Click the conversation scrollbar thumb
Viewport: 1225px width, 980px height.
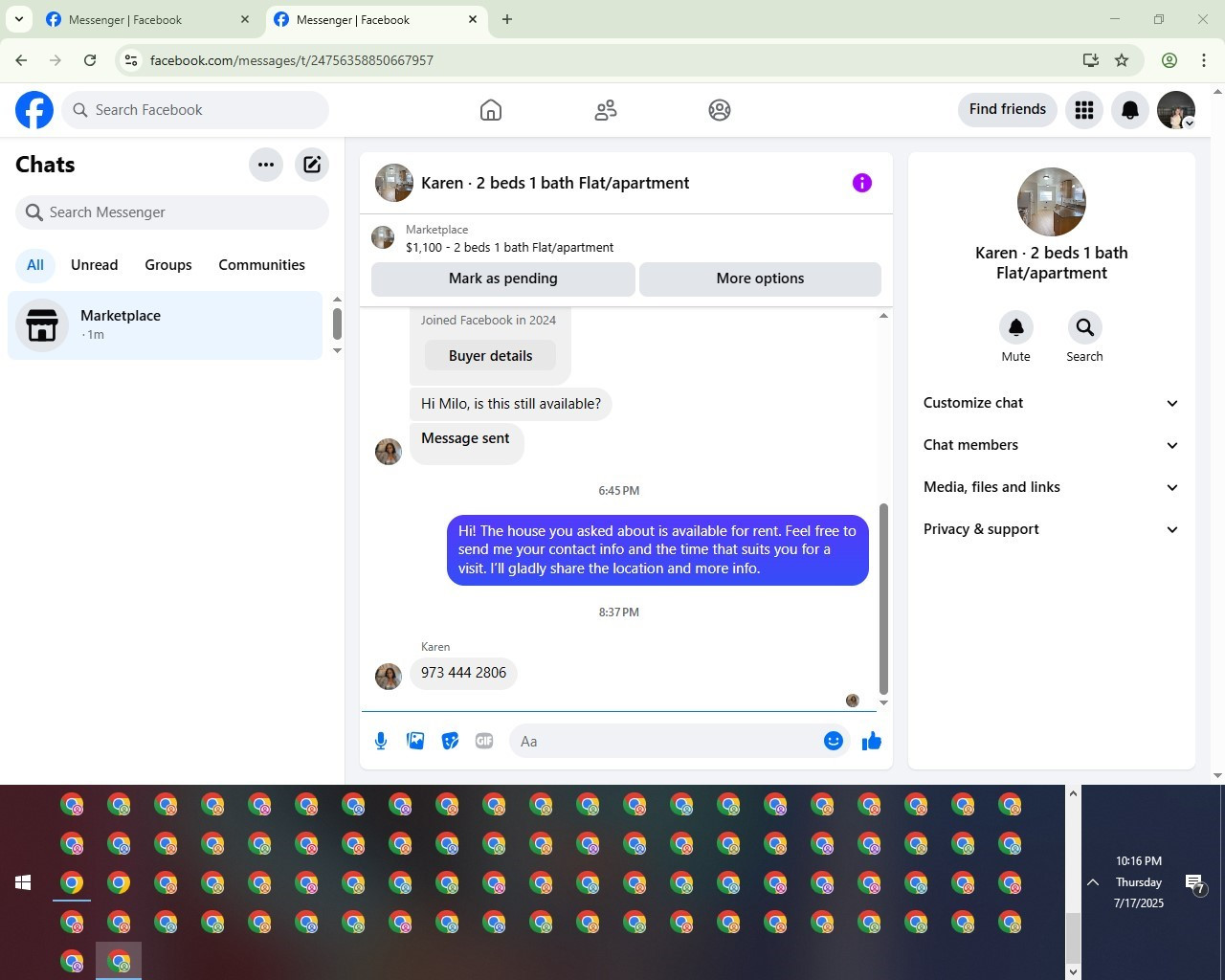tap(883, 599)
